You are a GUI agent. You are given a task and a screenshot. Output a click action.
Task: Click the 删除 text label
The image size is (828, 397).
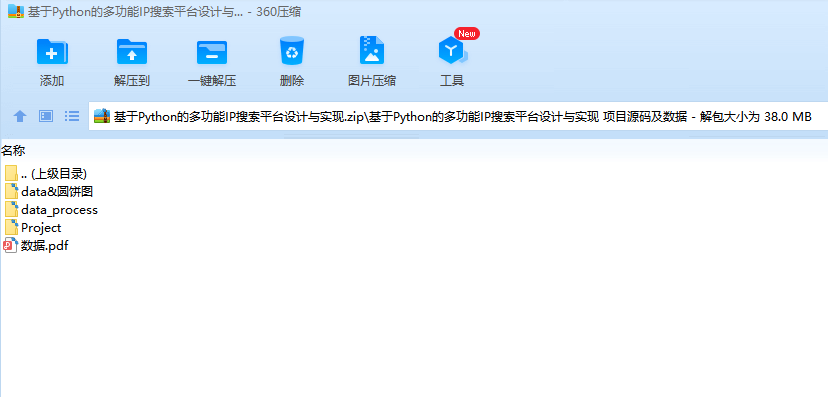292,81
